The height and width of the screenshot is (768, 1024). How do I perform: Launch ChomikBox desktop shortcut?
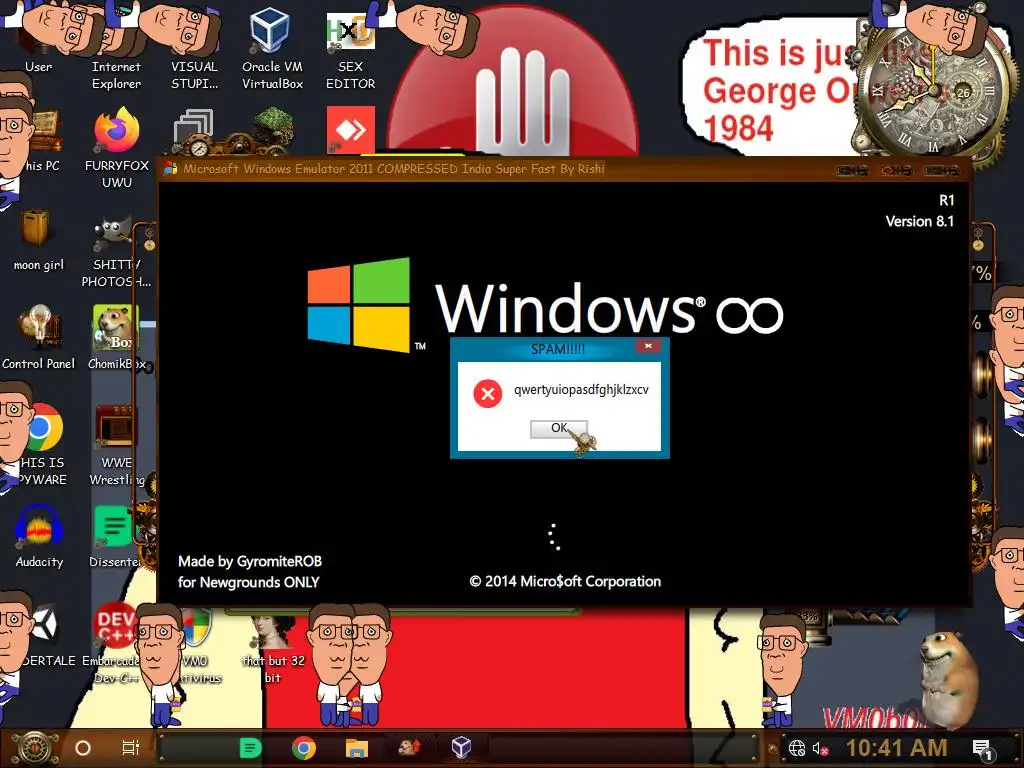click(116, 336)
